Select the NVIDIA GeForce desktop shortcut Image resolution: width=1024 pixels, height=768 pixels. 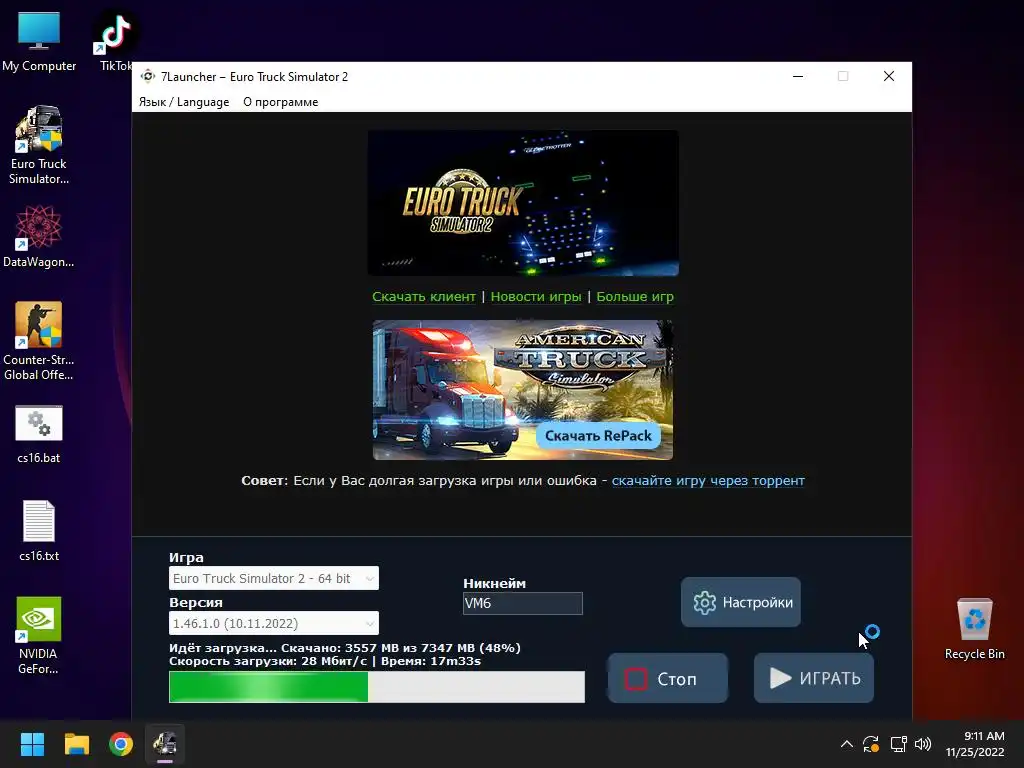tap(39, 635)
